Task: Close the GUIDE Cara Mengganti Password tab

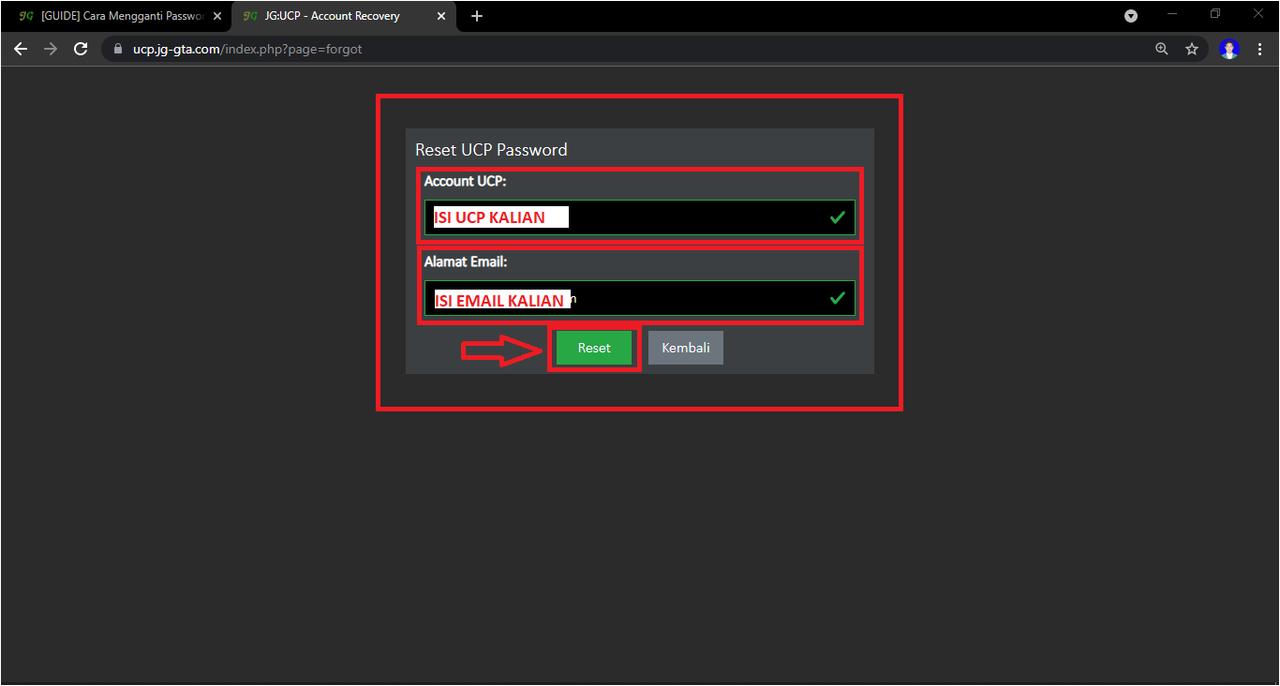Action: coord(217,16)
